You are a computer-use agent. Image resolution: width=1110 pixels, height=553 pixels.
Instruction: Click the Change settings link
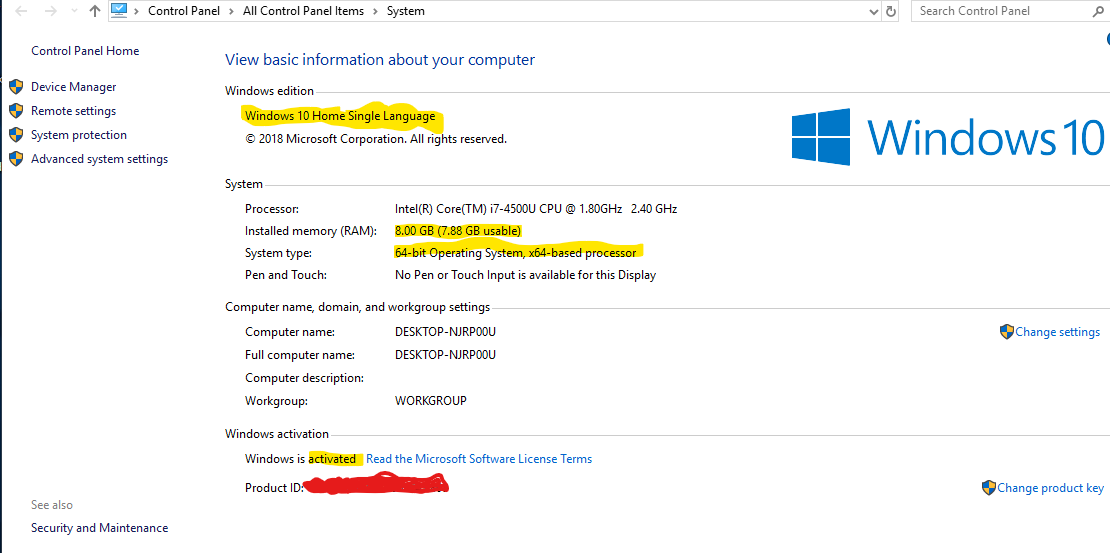[1058, 332]
